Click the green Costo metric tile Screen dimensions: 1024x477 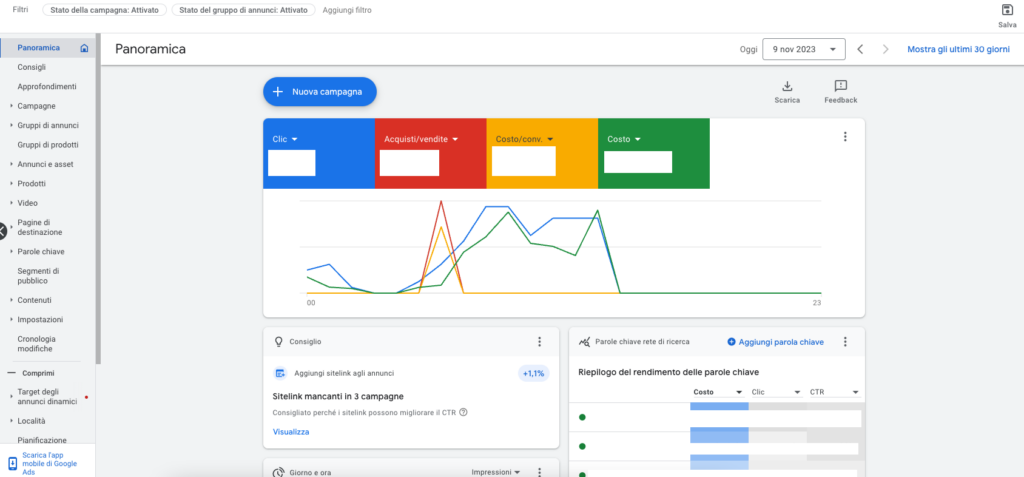[x=654, y=154]
